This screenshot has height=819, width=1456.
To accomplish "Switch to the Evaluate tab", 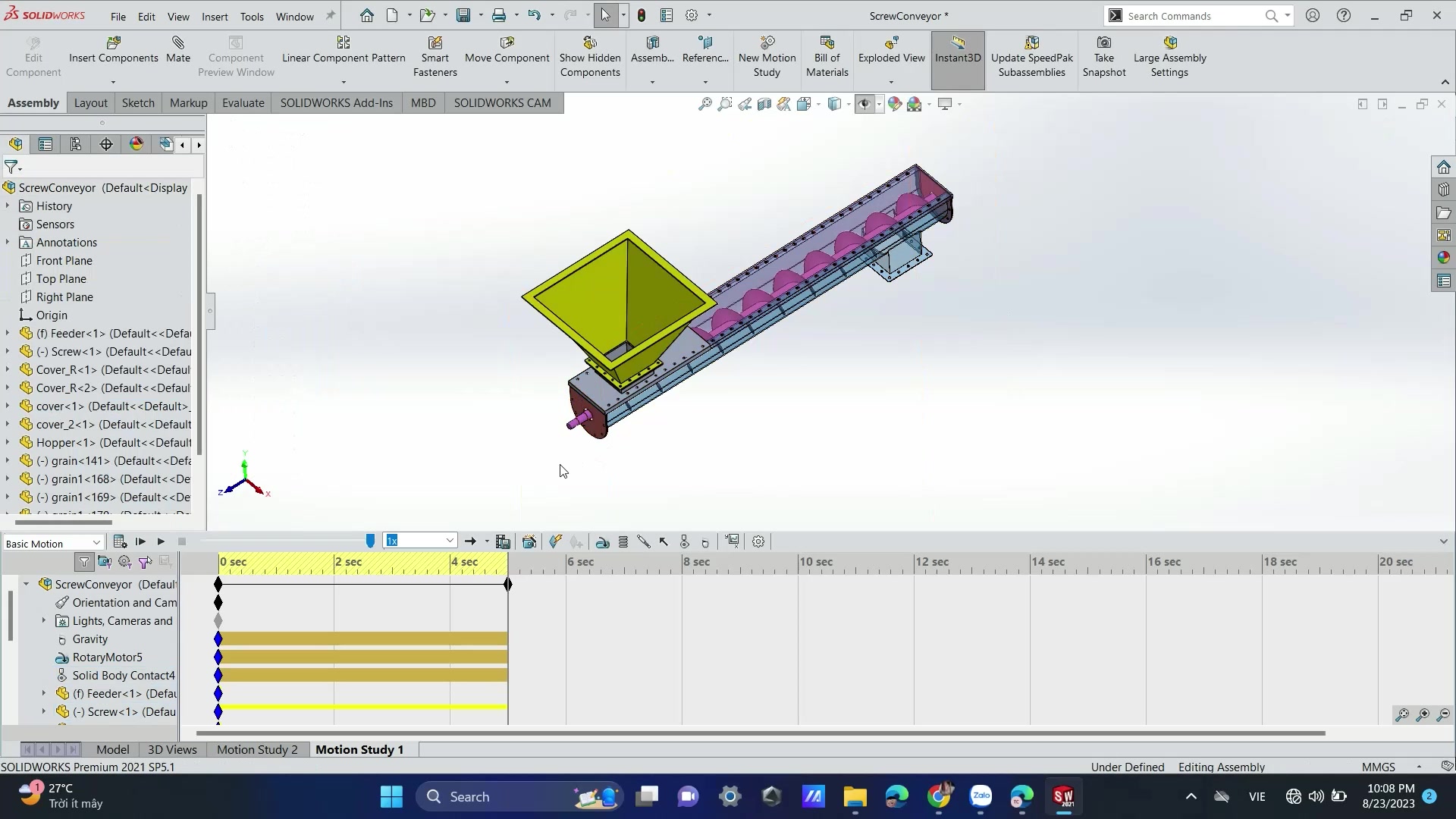I will click(243, 103).
